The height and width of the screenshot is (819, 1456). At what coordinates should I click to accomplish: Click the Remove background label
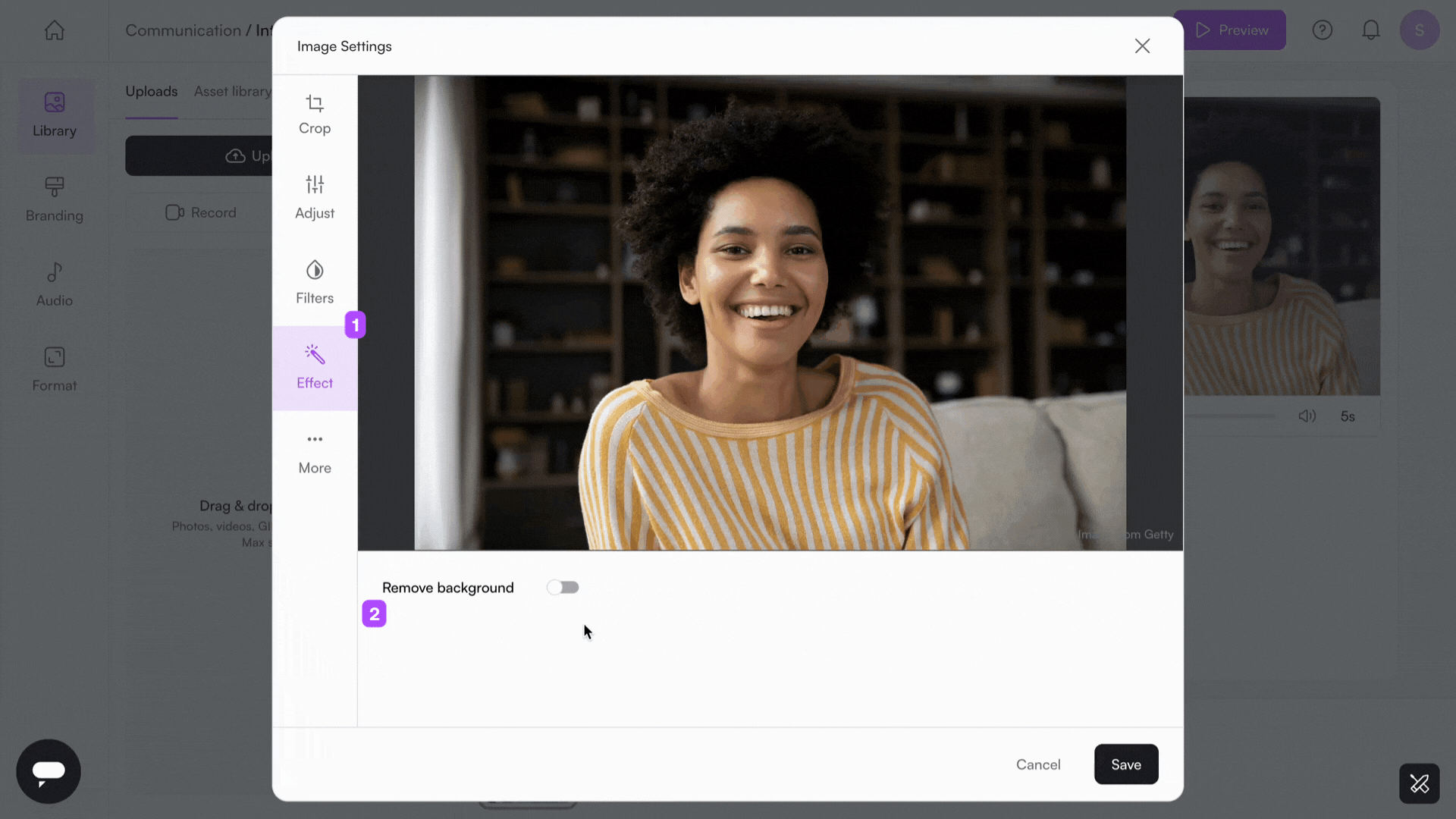448,588
